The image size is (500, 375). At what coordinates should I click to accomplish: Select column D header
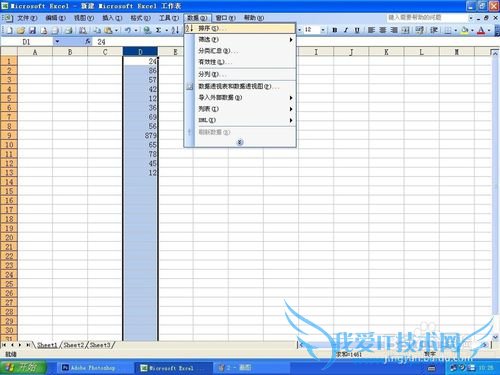[140, 52]
